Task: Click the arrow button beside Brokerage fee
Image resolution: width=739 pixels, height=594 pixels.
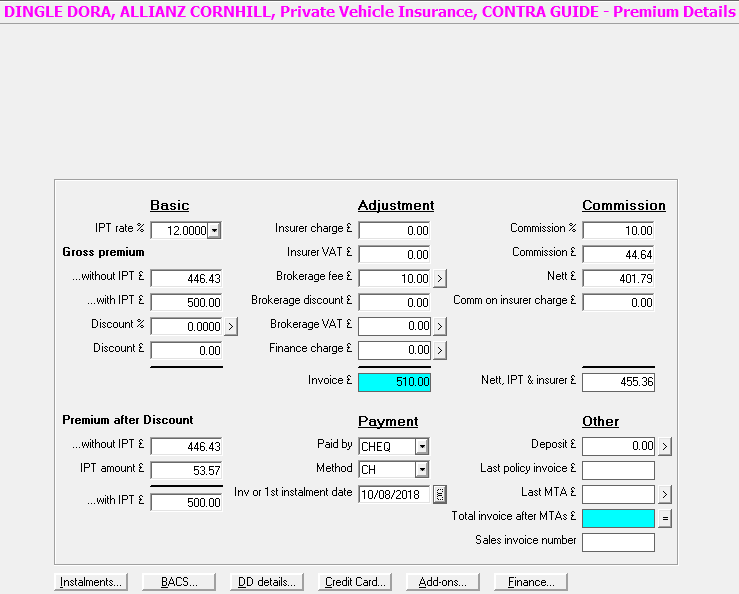Action: [x=440, y=278]
